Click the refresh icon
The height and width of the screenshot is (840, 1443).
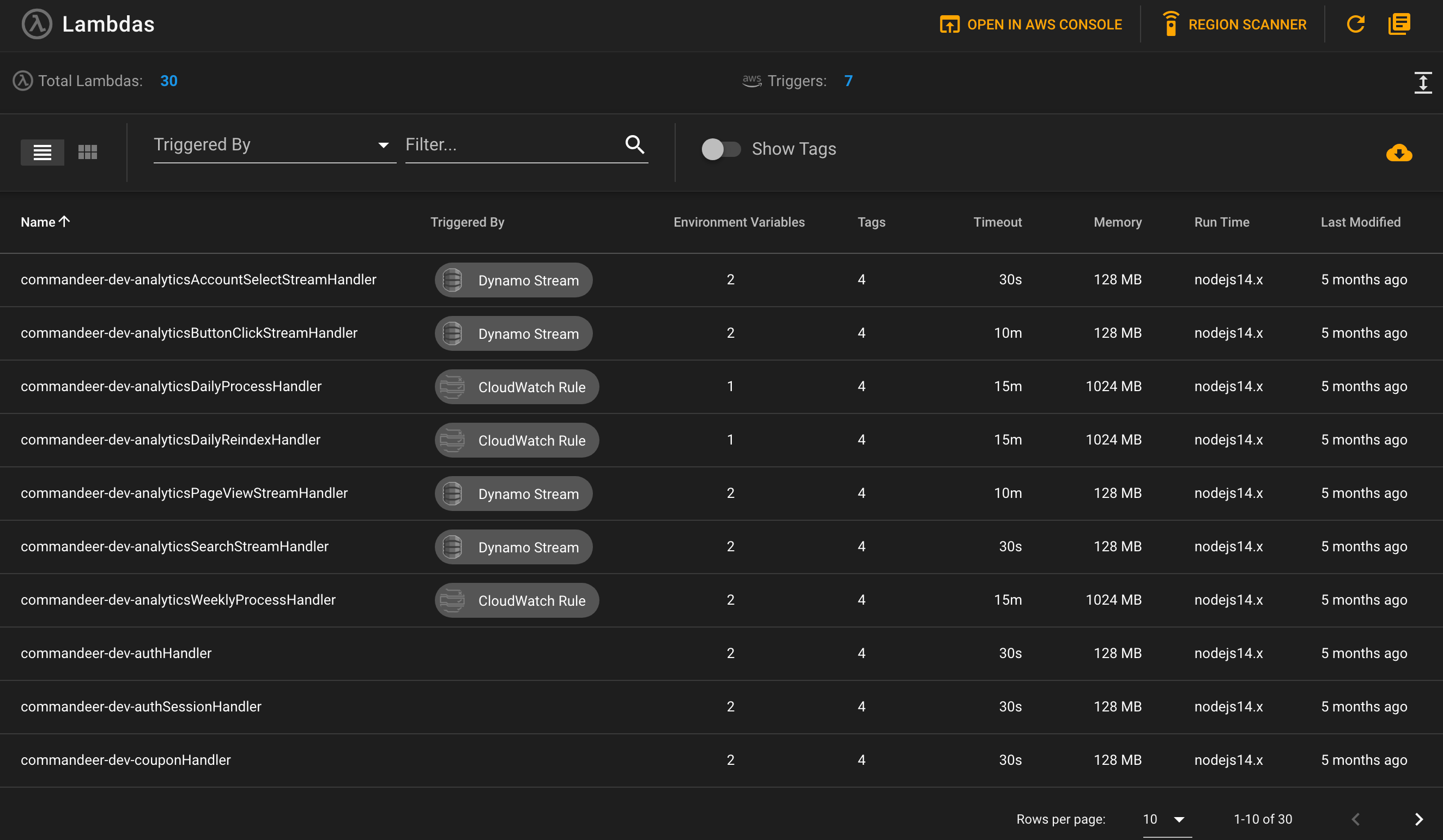pos(1357,23)
